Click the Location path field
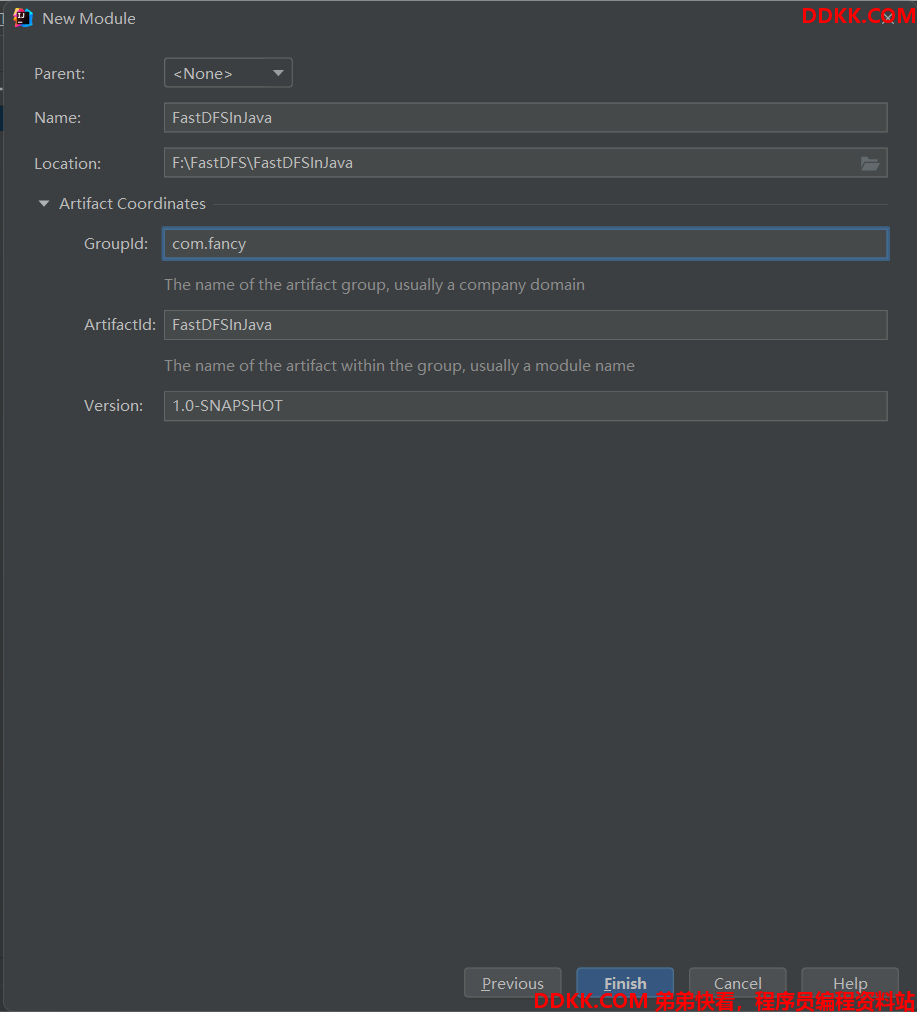The image size is (917, 1012). [525, 163]
